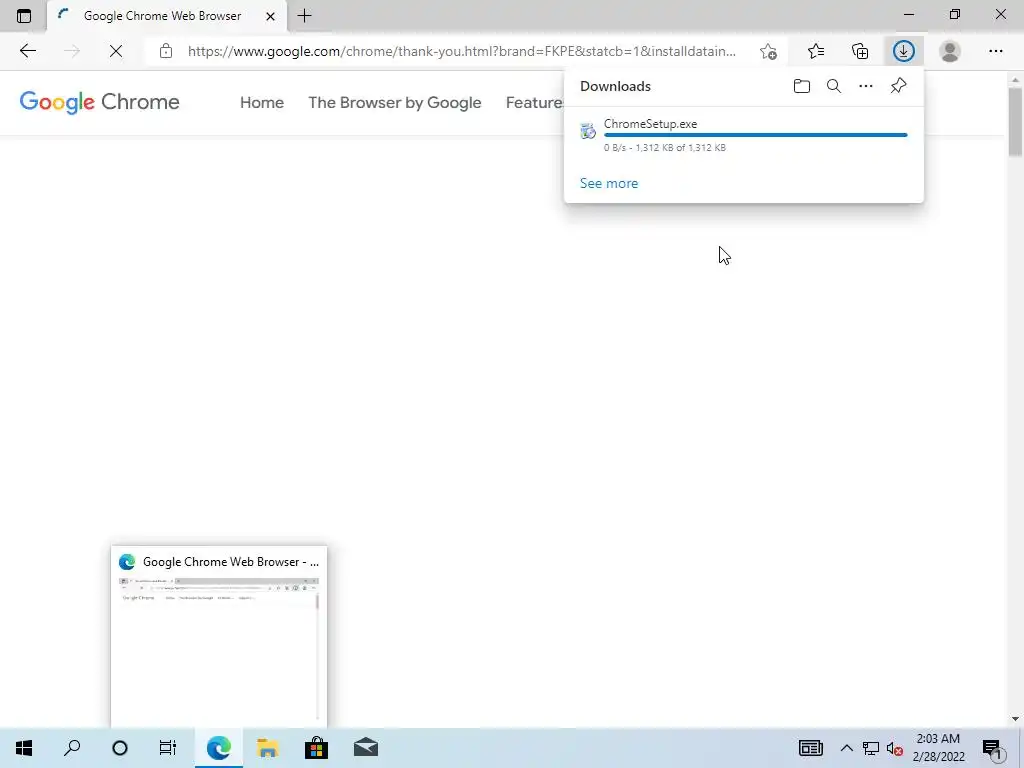This screenshot has height=768, width=1024.
Task: Open Cortana from the taskbar
Action: click(120, 748)
